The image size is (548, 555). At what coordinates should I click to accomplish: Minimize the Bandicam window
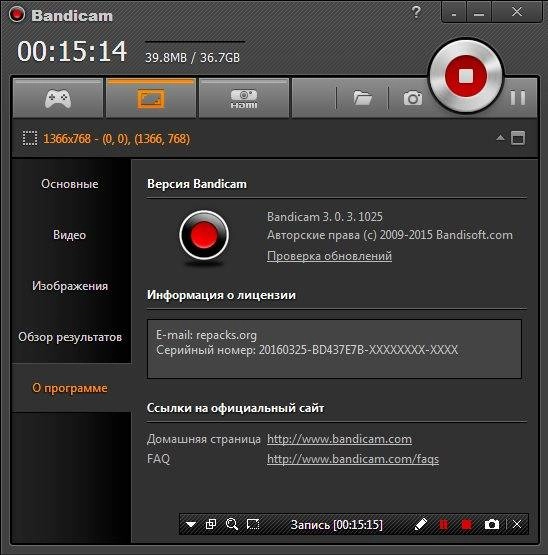[x=479, y=13]
